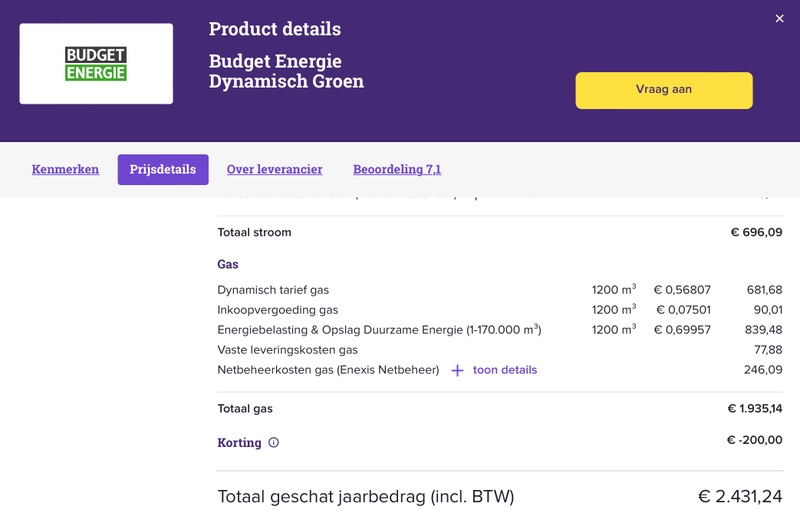Click the Vaste leveringskosten gas label
800x523 pixels.
(x=287, y=350)
